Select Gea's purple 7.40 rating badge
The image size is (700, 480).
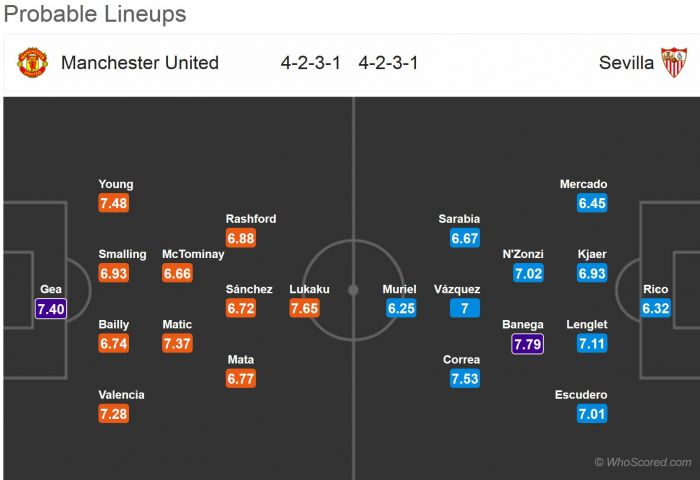point(51,309)
